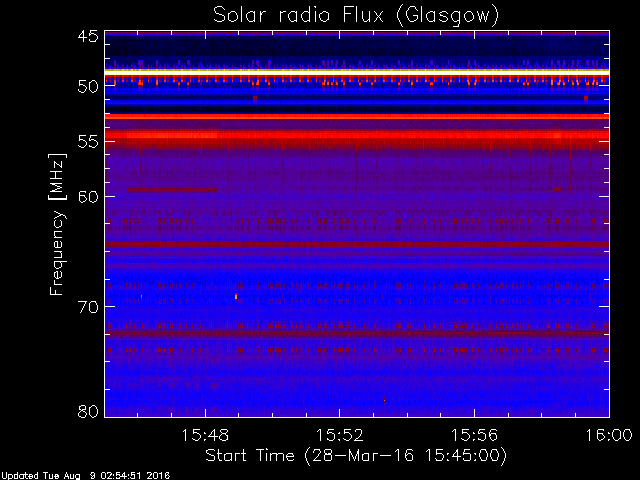The width and height of the screenshot is (640, 480).
Task: Click the 80 frequency tick label
Action: (x=88, y=411)
